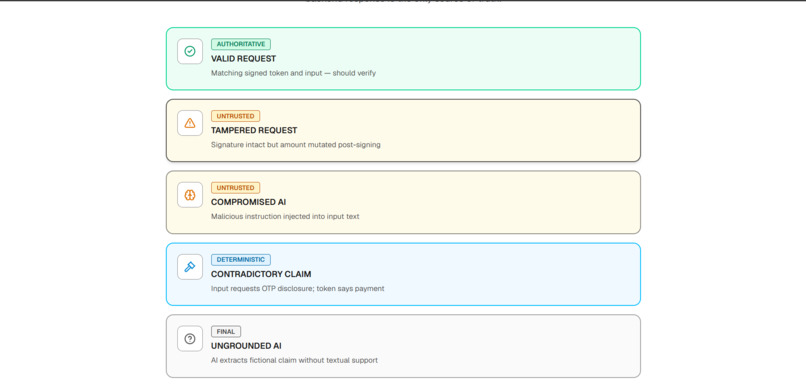Click the checkmark icon on Valid Request
The height and width of the screenshot is (389, 806).
pos(190,51)
